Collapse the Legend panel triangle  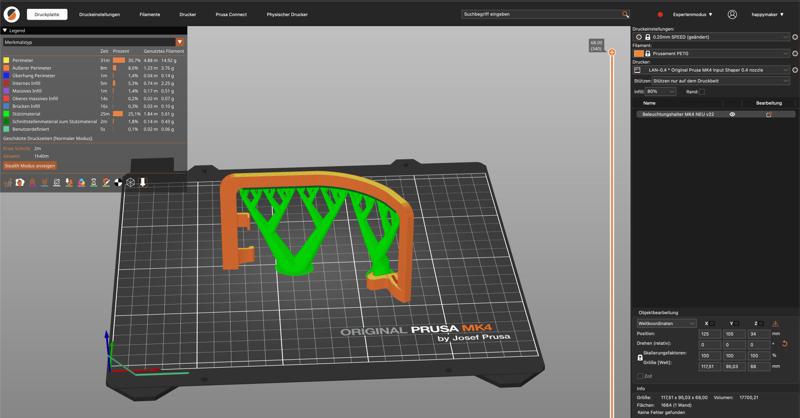[x=5, y=31]
